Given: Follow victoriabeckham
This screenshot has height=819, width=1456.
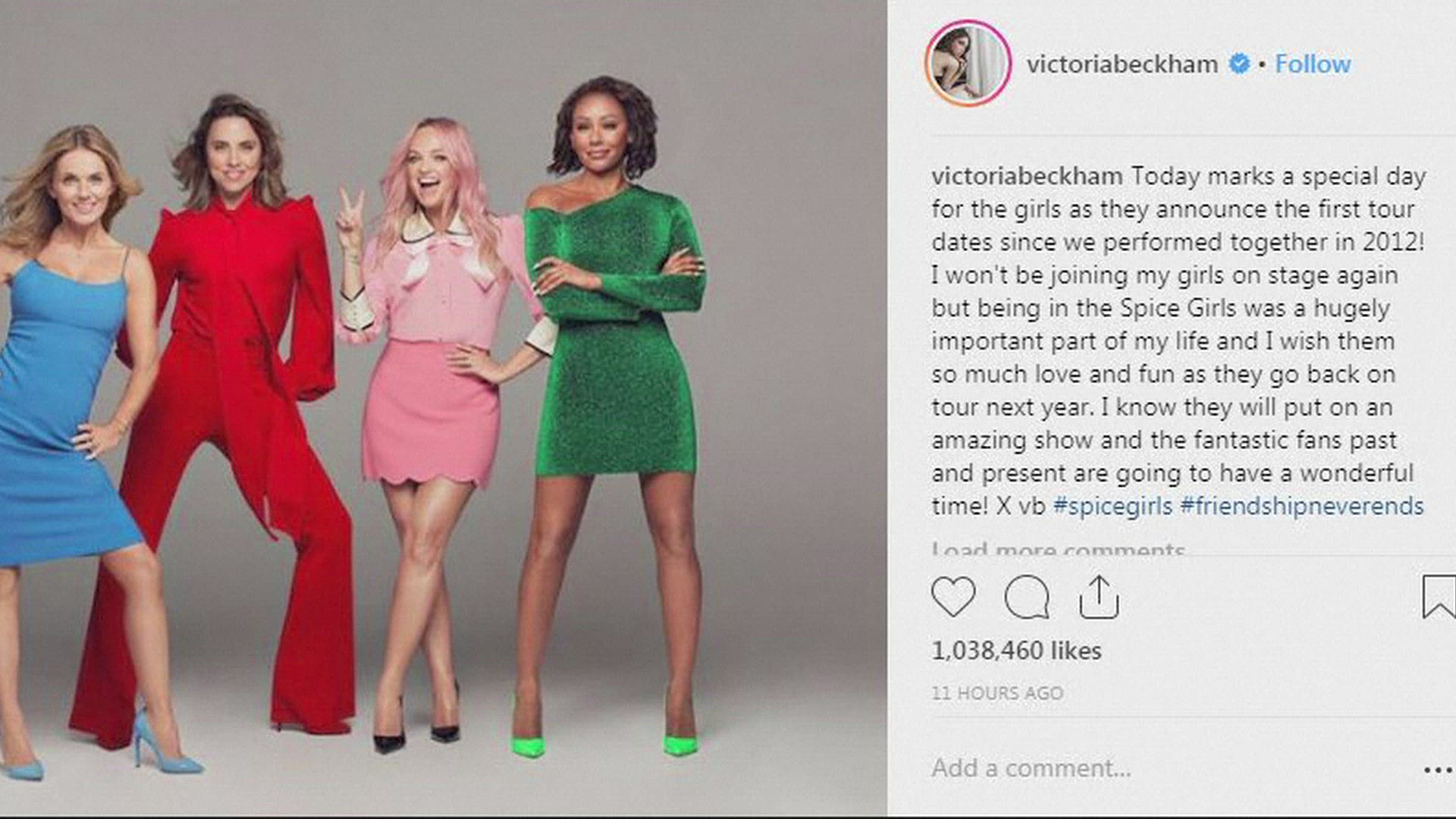Looking at the screenshot, I should tap(1313, 64).
